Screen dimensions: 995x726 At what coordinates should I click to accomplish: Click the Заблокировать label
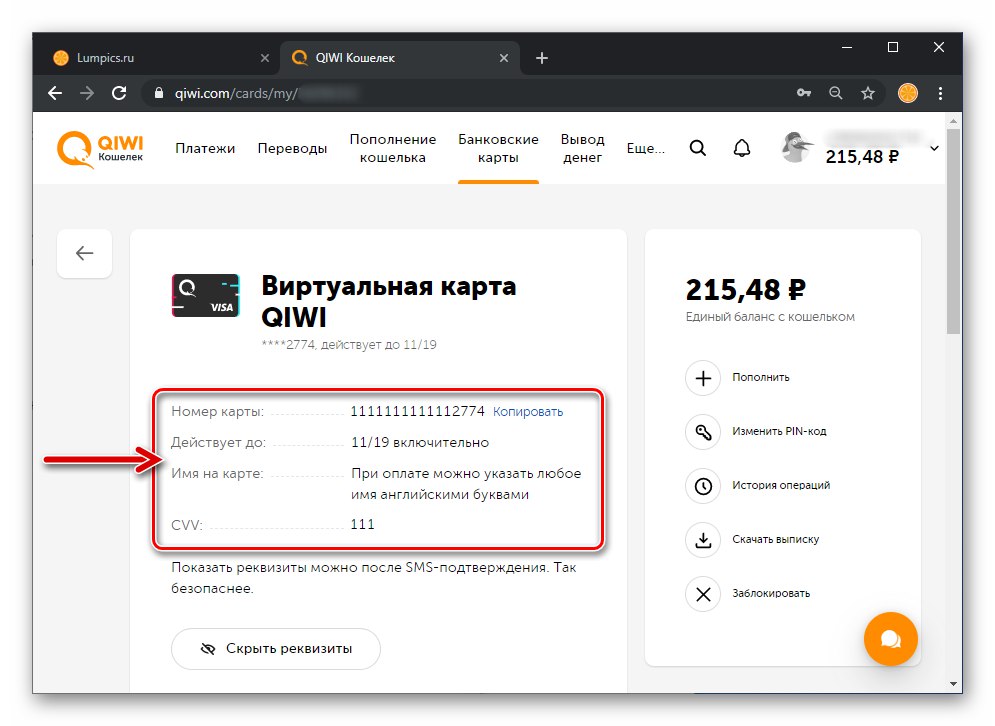(x=771, y=593)
